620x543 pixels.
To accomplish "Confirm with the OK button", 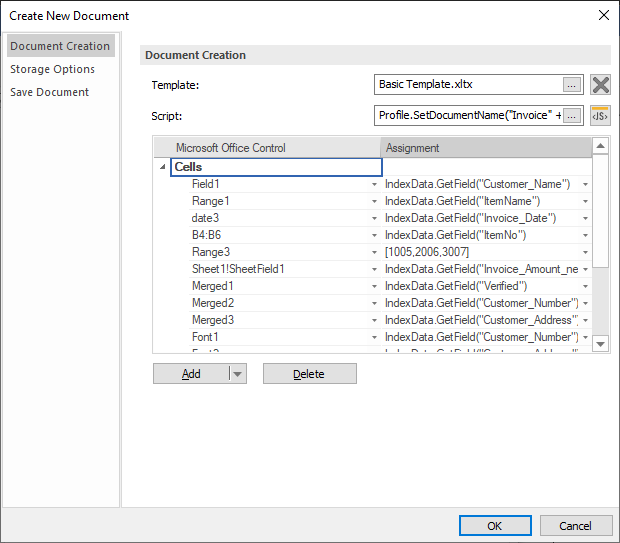I will coord(495,526).
